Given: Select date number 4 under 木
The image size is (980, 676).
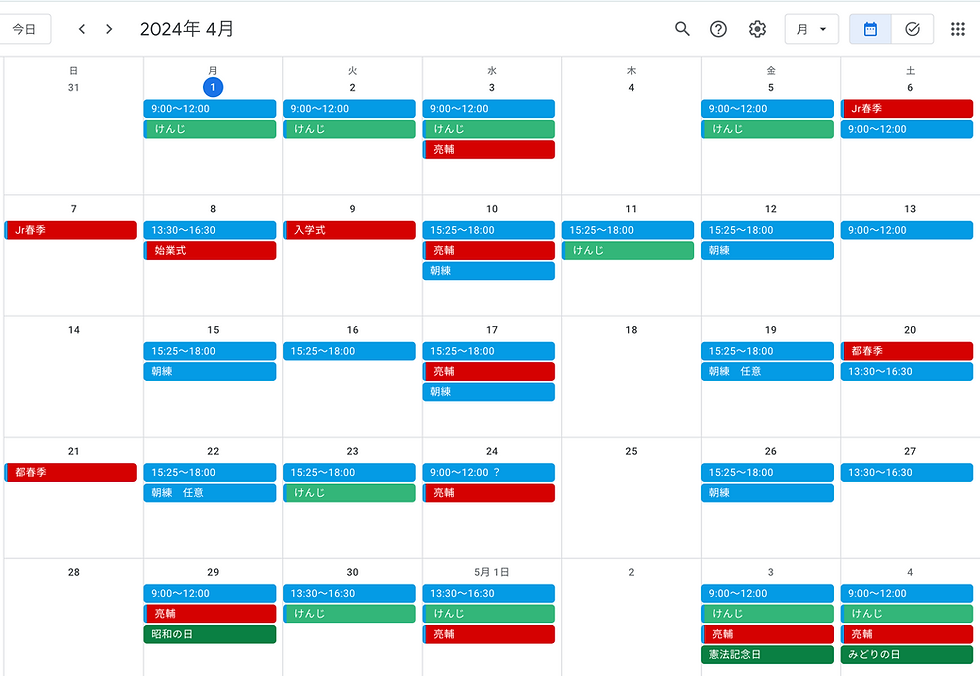Looking at the screenshot, I should [631, 87].
